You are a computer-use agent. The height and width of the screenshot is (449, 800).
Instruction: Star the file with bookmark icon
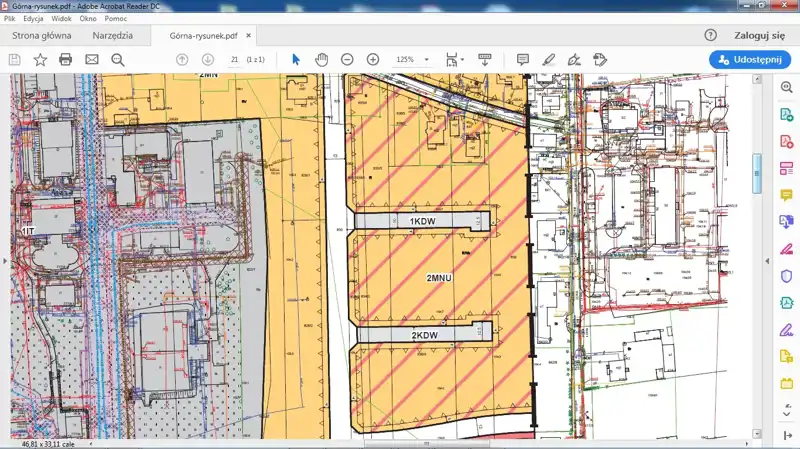click(40, 60)
